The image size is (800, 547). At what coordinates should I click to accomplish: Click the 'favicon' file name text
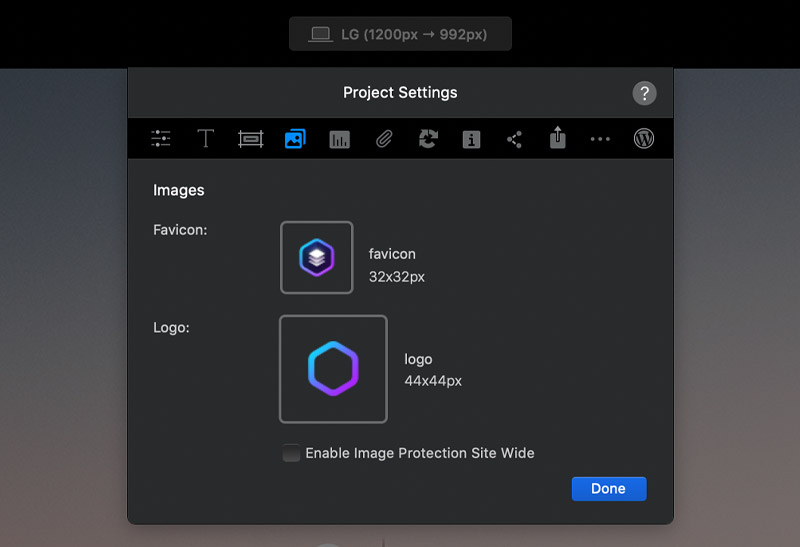392,254
